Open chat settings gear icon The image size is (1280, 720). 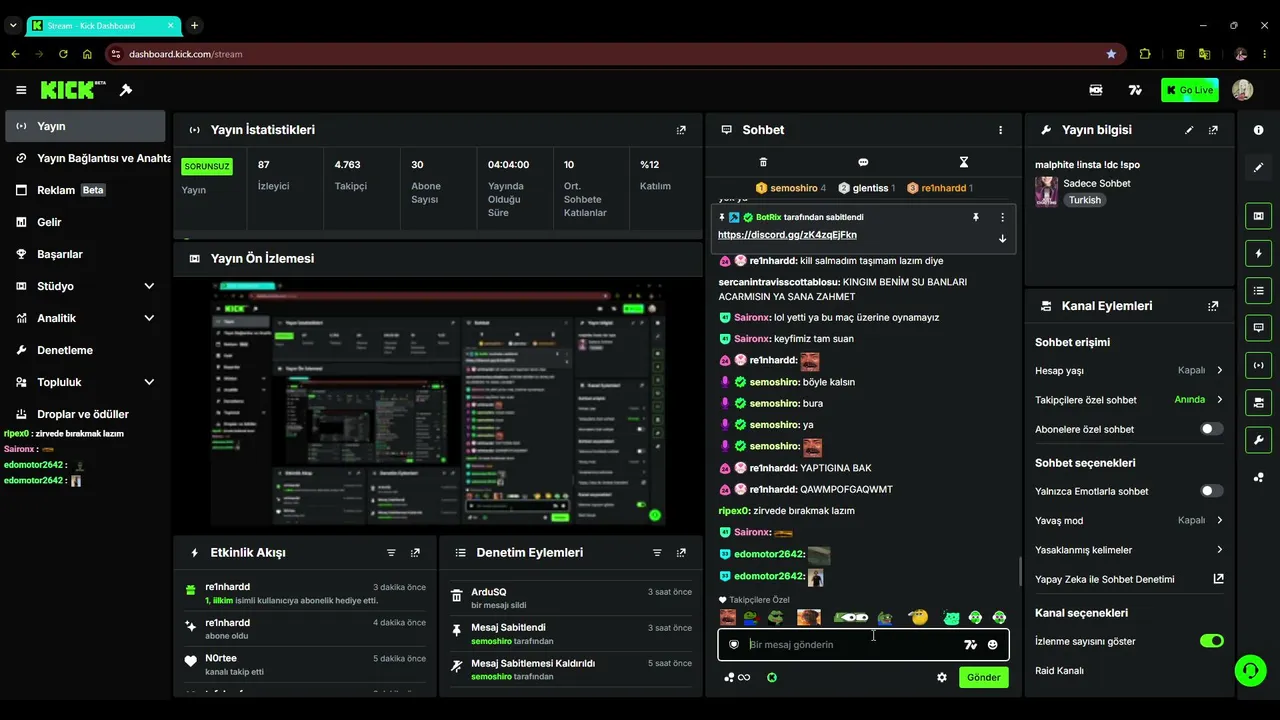click(x=941, y=677)
